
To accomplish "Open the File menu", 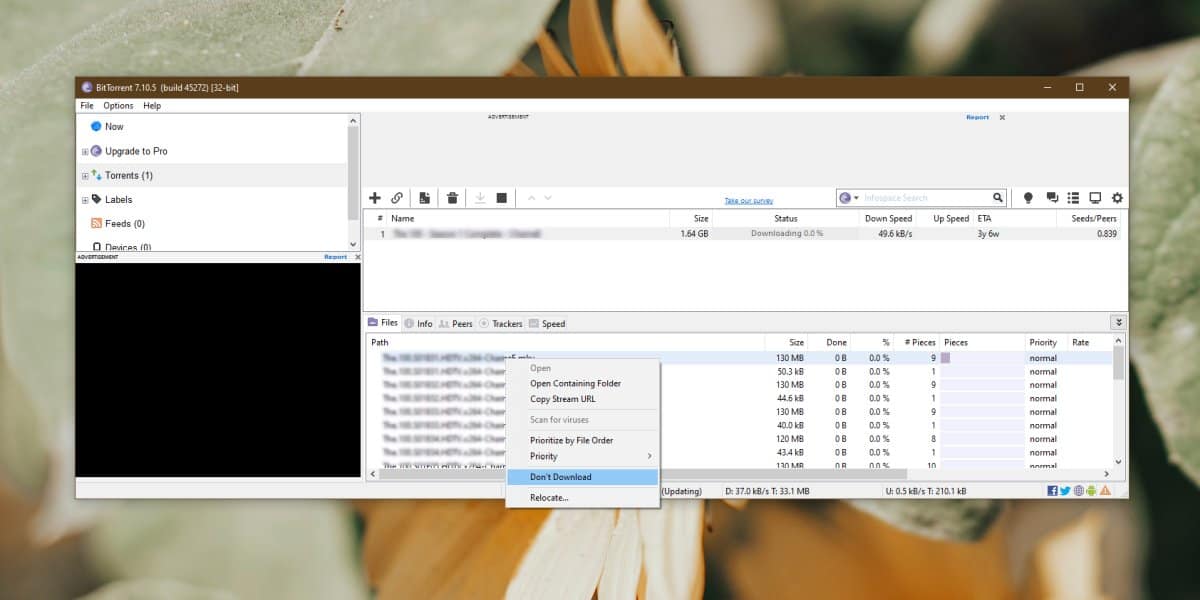I will click(87, 105).
